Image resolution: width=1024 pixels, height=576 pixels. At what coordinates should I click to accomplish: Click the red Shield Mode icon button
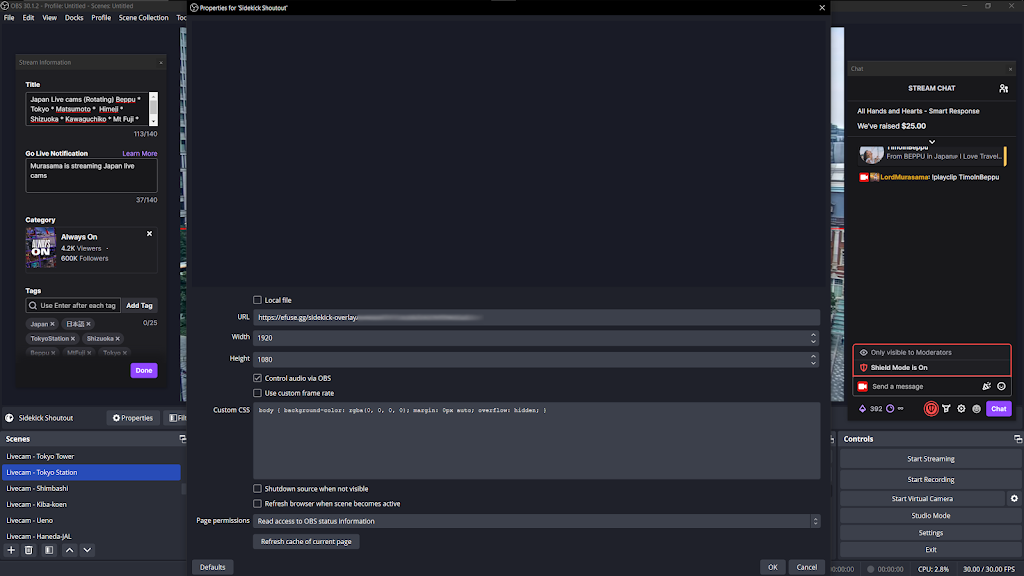coord(930,409)
